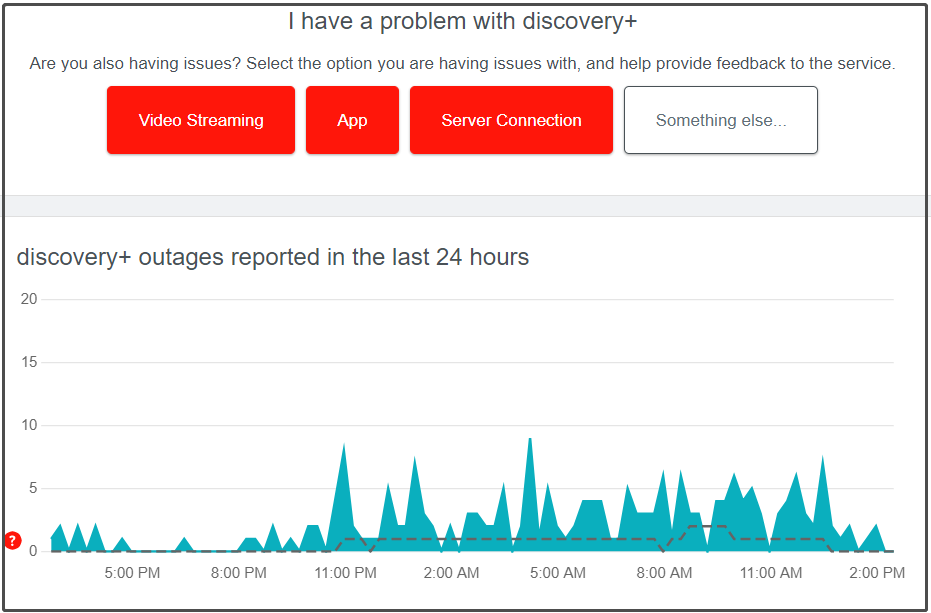Click the y-axis value 10
Screen dimensions: 931x613
(x=28, y=425)
